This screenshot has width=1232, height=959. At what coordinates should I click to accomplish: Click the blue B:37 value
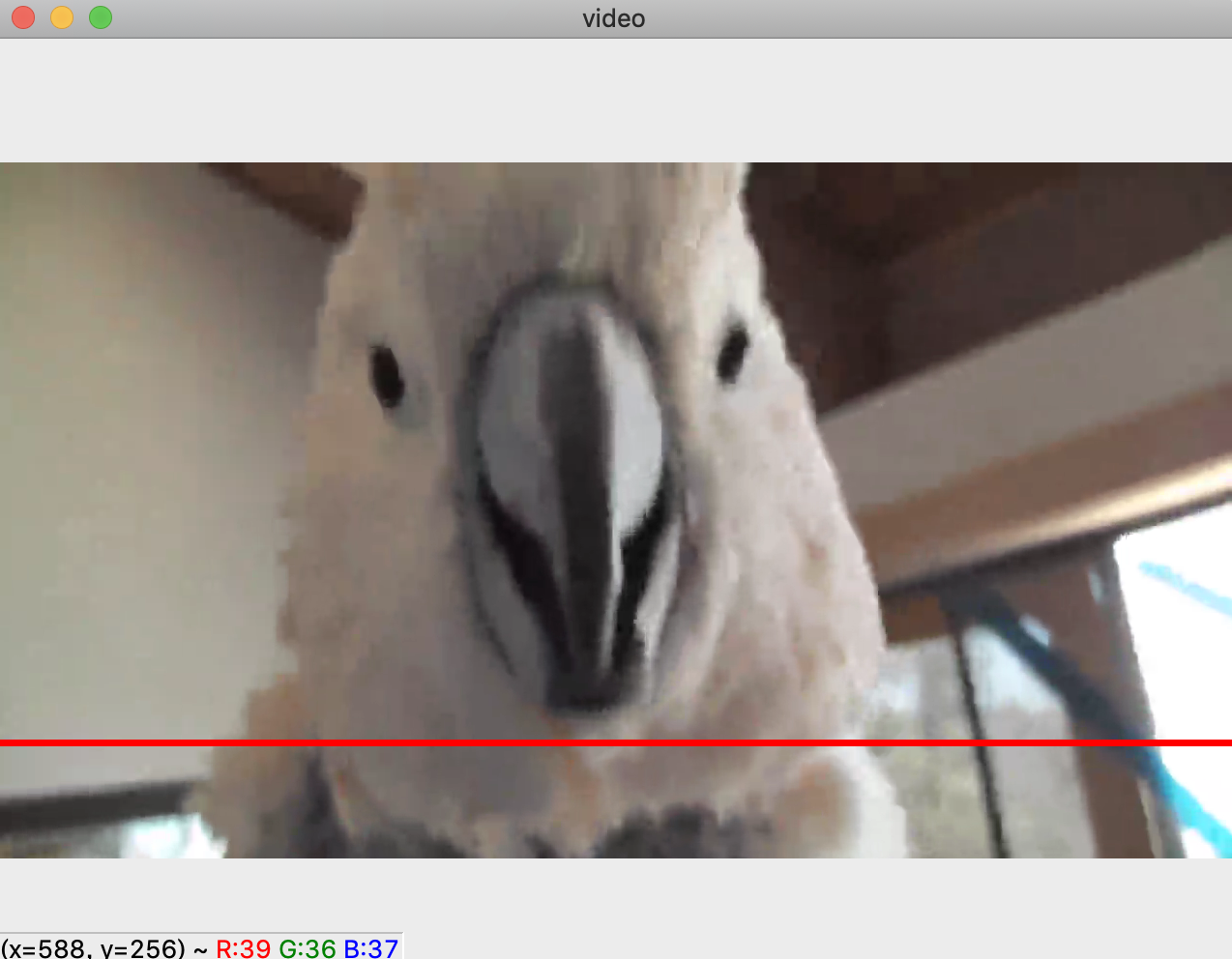371,947
